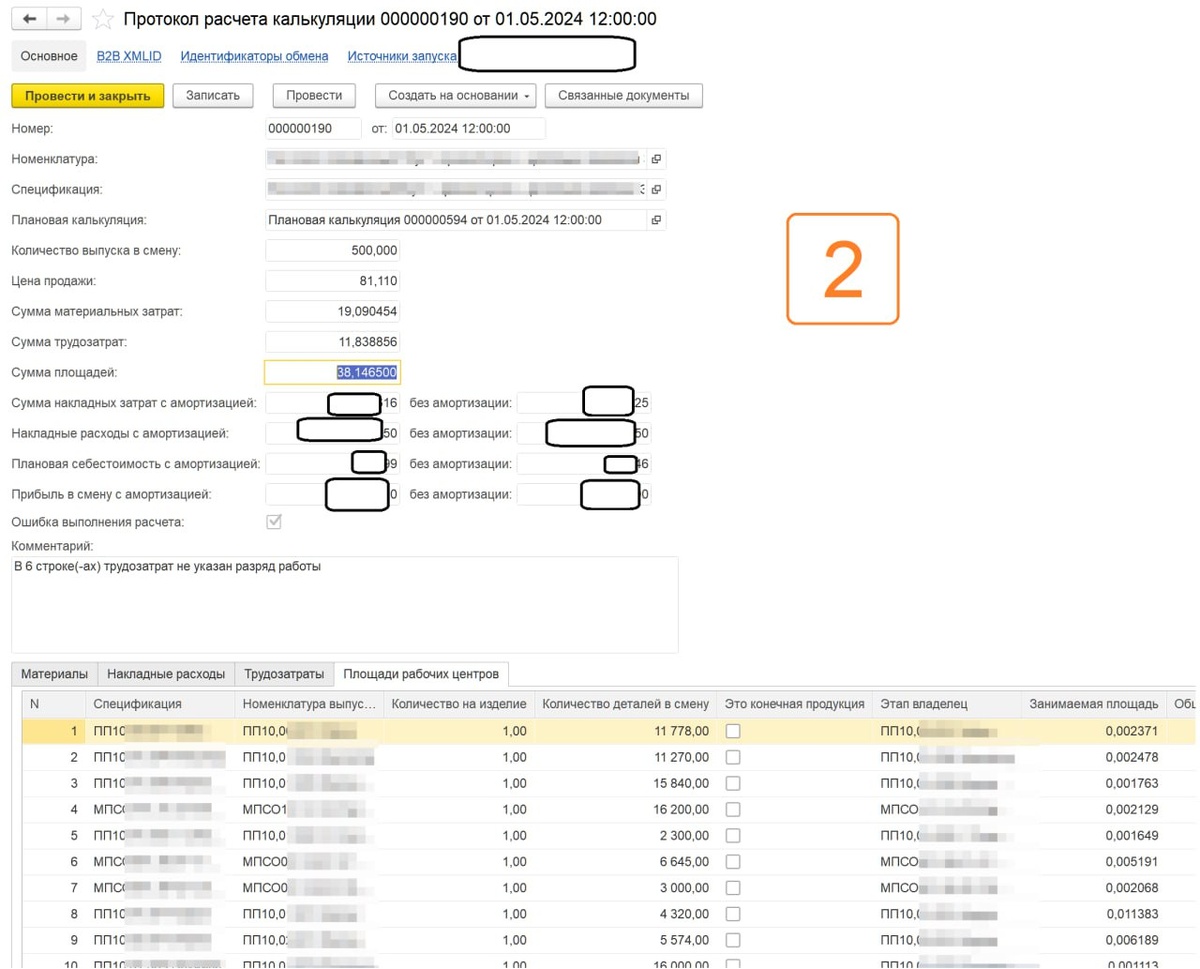Click the Комментарий text area
The width and height of the screenshot is (1200, 969).
tap(345, 605)
